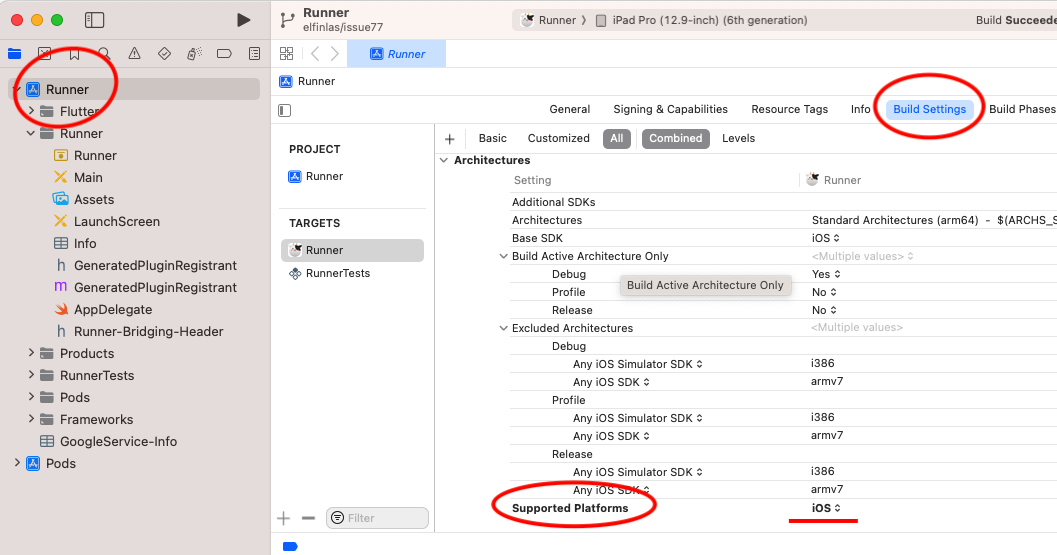Expand the Flutter folder
This screenshot has width=1057, height=555.
click(x=30, y=111)
